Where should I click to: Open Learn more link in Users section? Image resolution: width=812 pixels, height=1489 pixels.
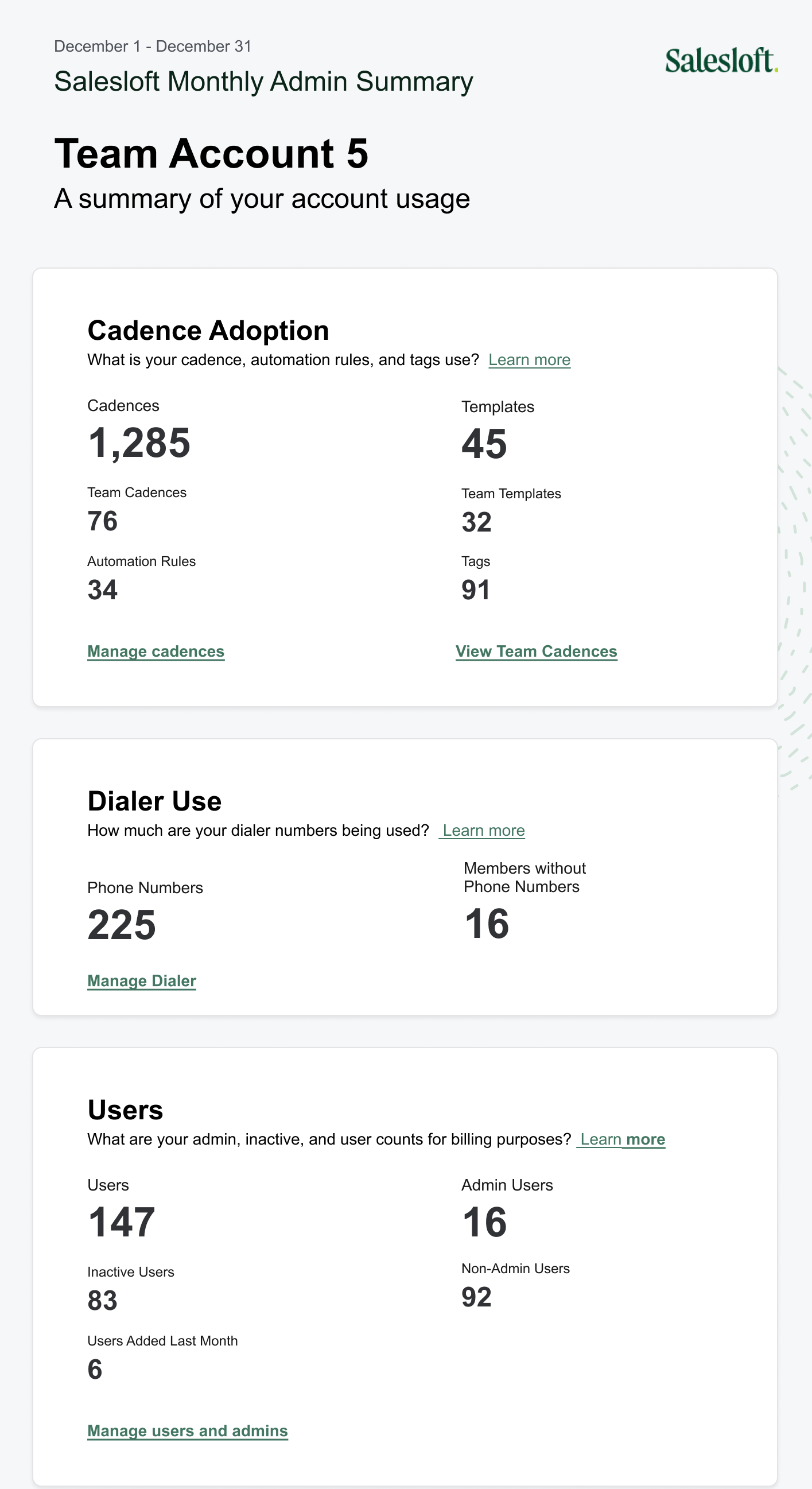click(622, 1139)
